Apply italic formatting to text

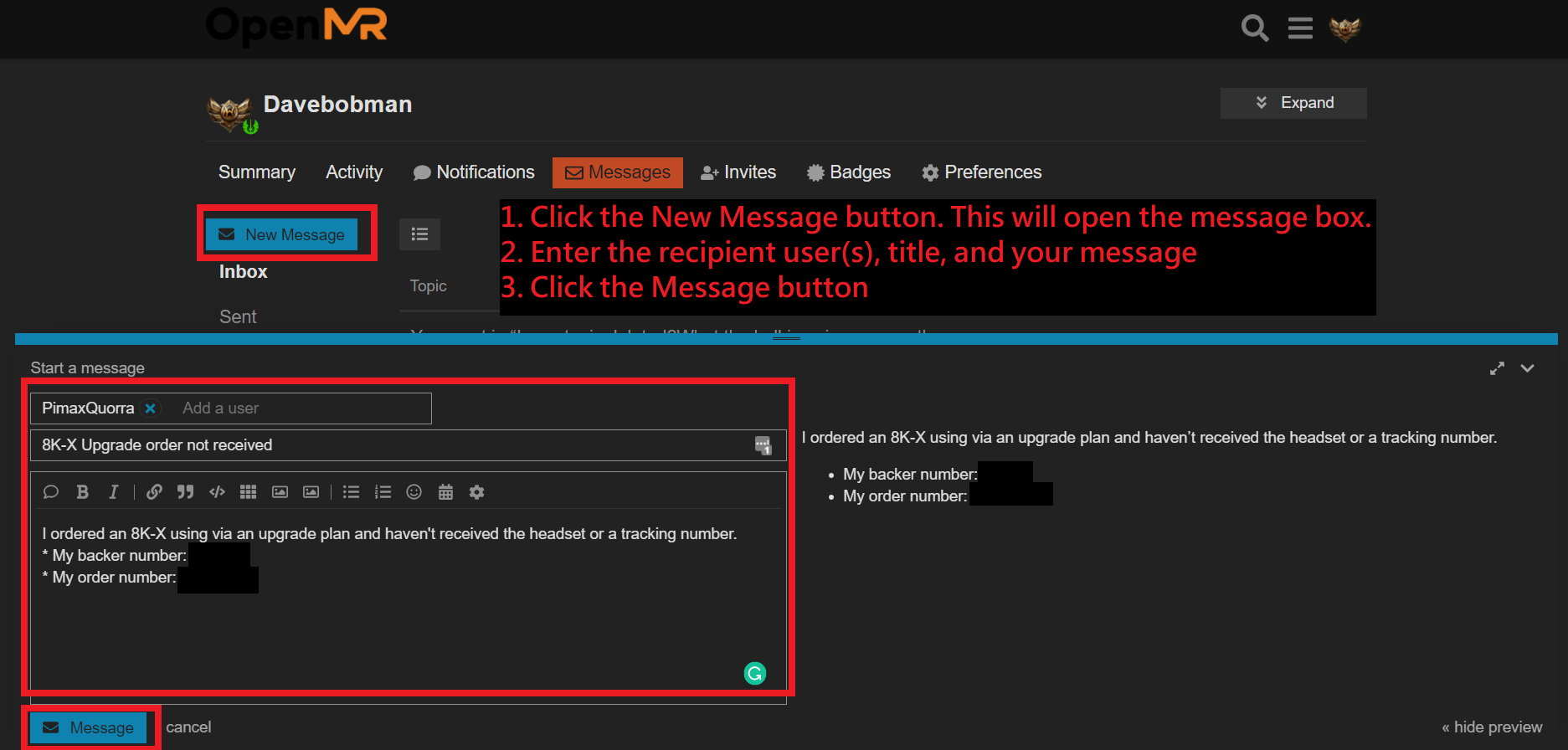coord(113,492)
